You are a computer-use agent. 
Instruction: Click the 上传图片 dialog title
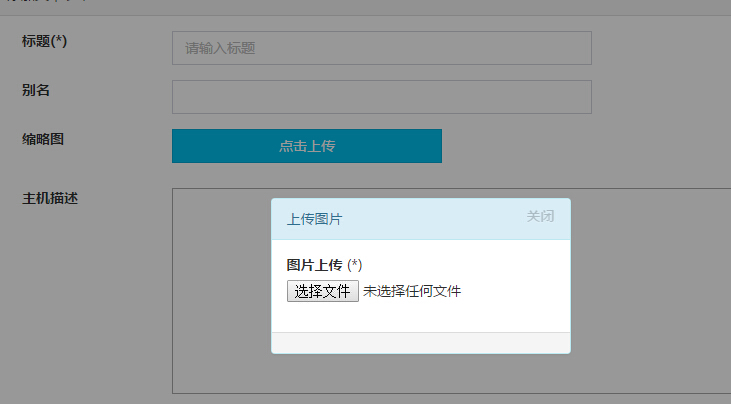[x=314, y=219]
